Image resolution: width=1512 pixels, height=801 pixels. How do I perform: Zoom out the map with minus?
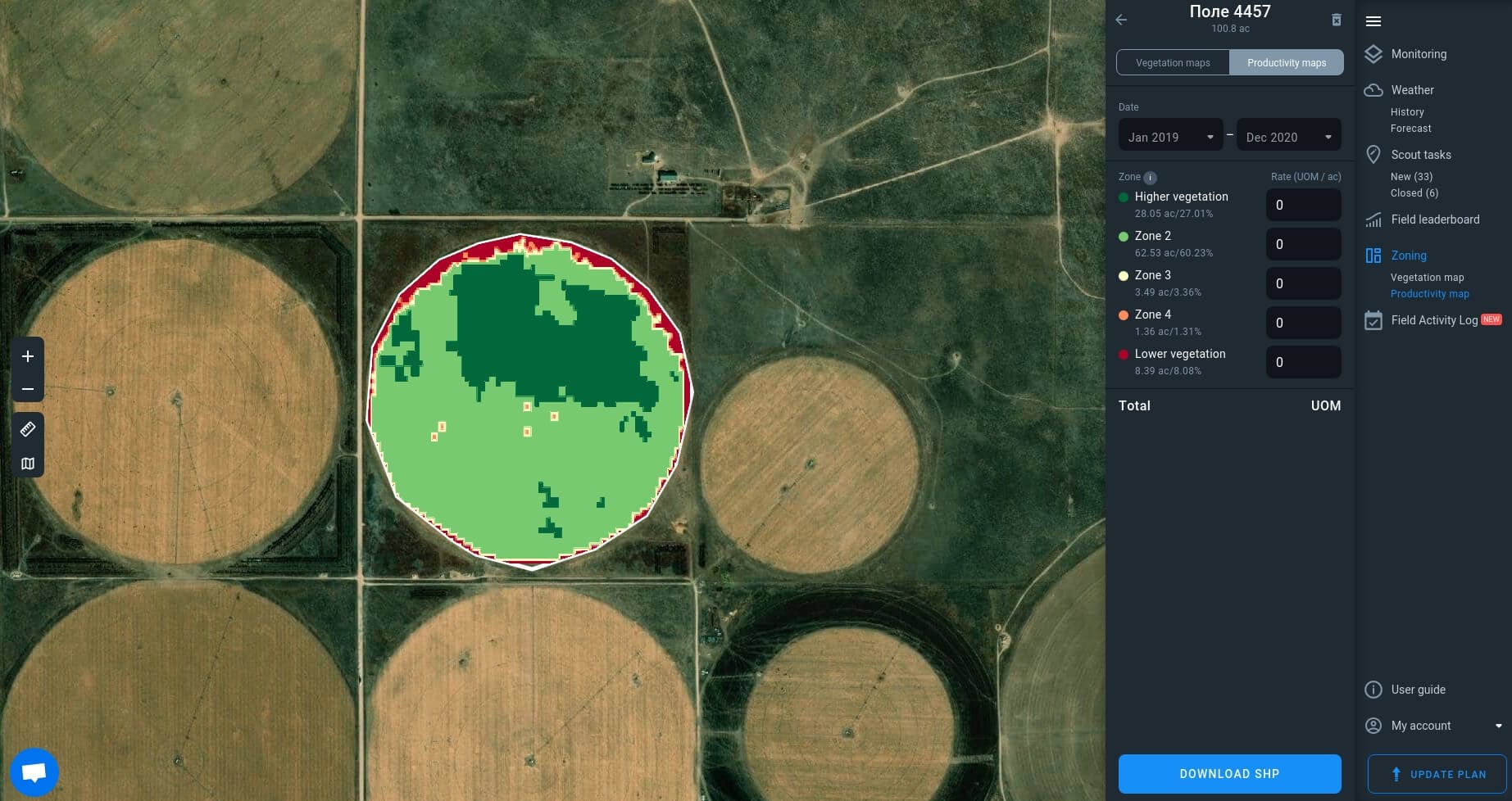tap(28, 389)
